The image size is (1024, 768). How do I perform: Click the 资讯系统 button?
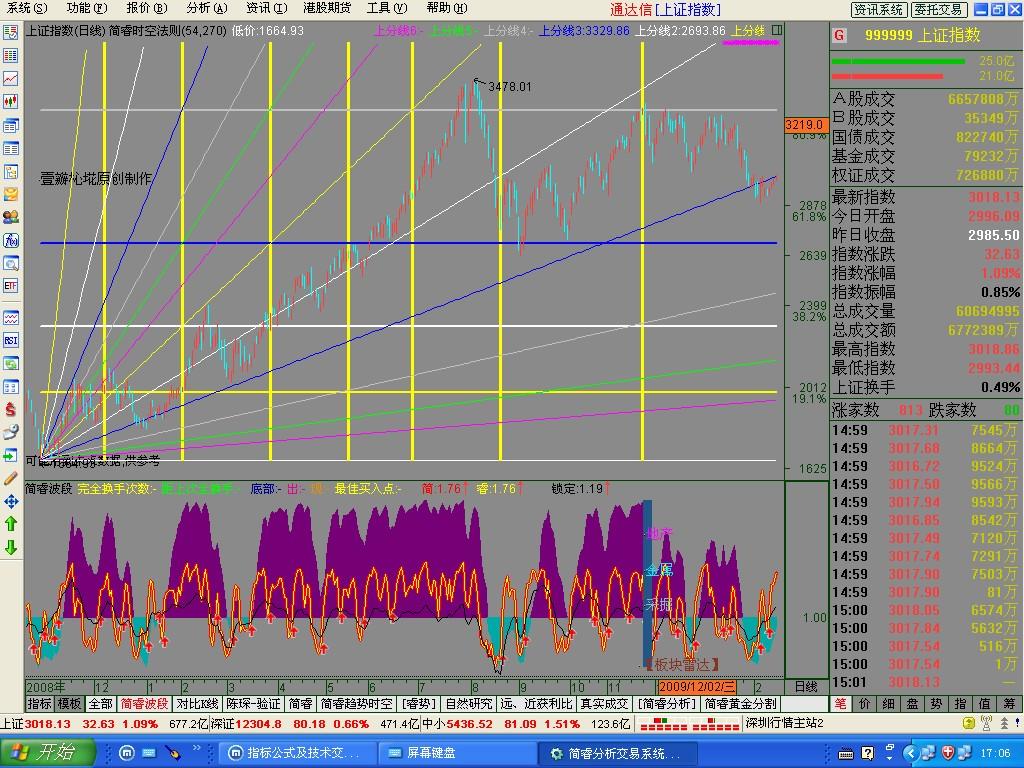click(879, 9)
